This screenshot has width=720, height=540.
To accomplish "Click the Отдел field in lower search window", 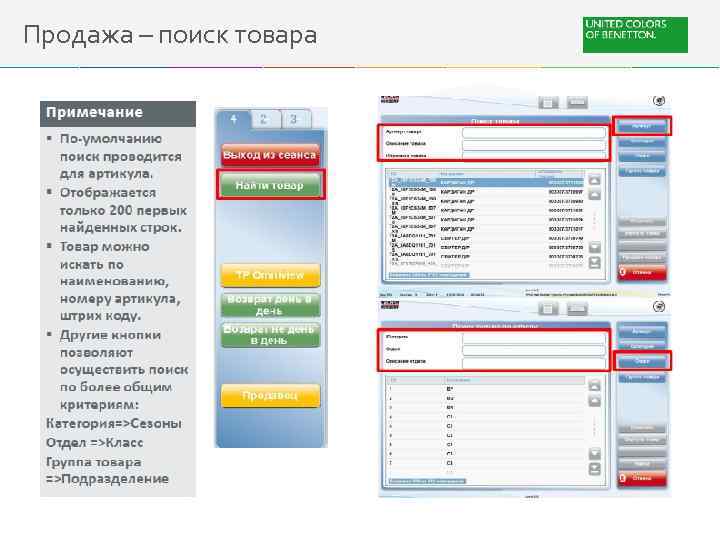I will click(534, 350).
